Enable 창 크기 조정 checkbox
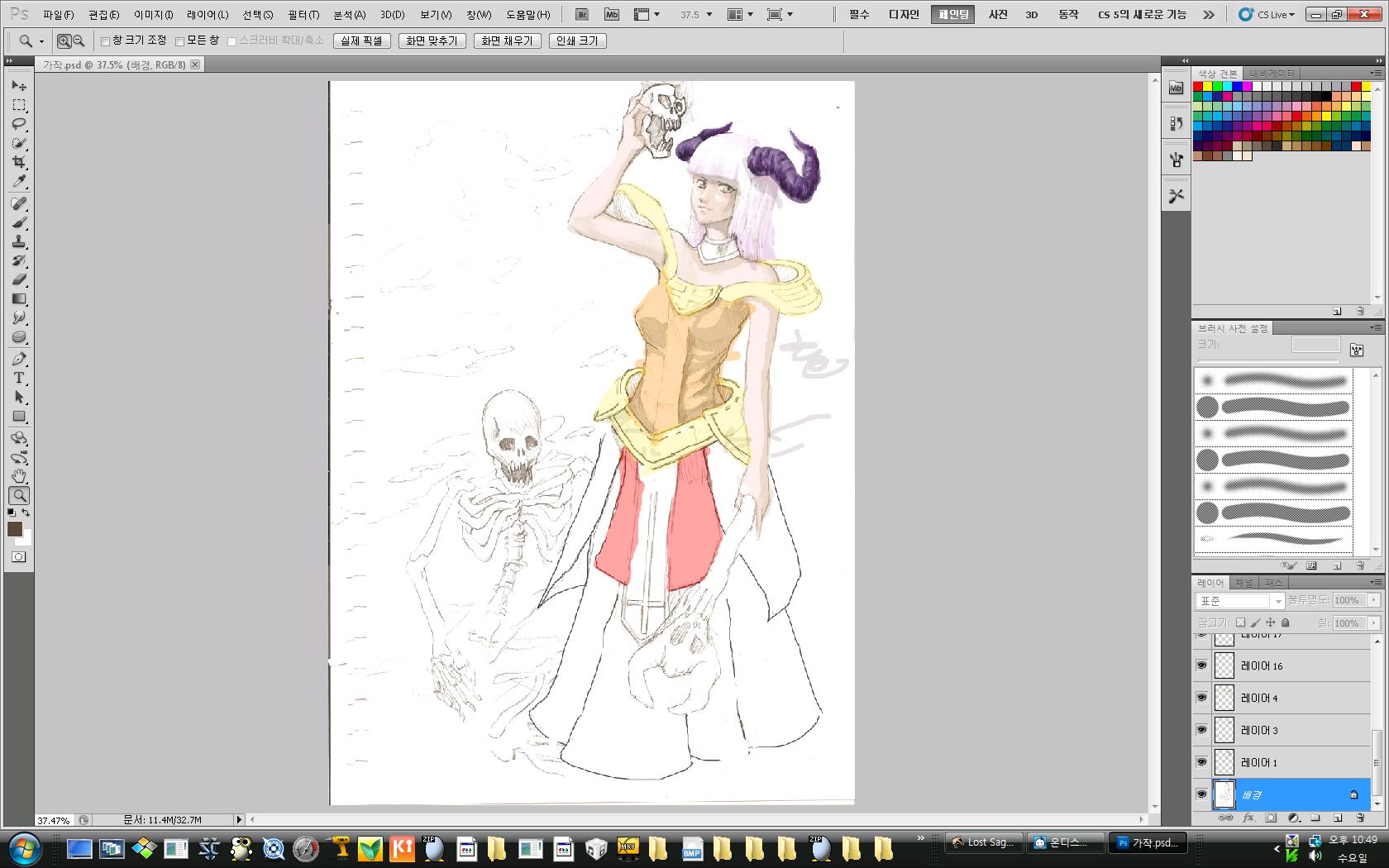This screenshot has height=868, width=1389. point(106,41)
